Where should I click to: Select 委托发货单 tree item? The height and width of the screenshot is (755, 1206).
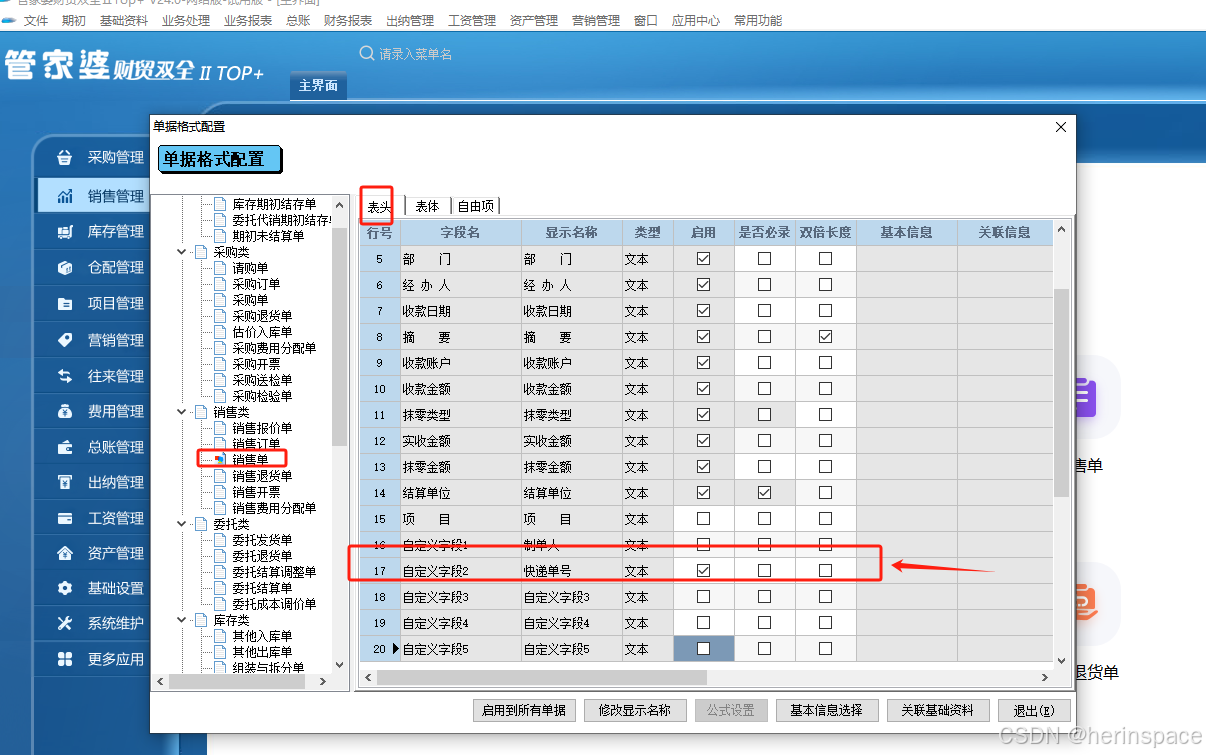click(x=262, y=540)
